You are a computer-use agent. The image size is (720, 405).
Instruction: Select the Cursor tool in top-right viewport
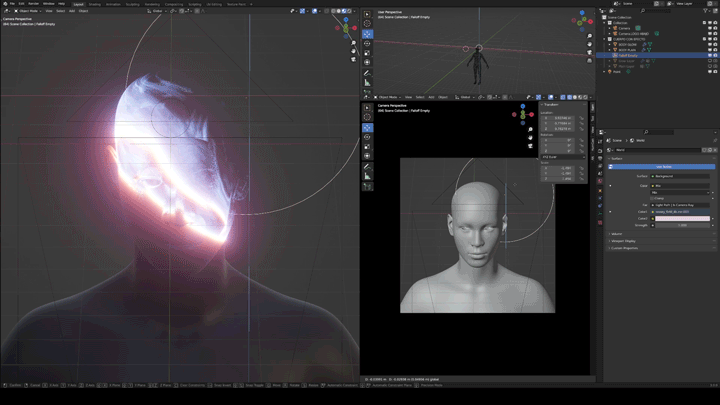[367, 23]
